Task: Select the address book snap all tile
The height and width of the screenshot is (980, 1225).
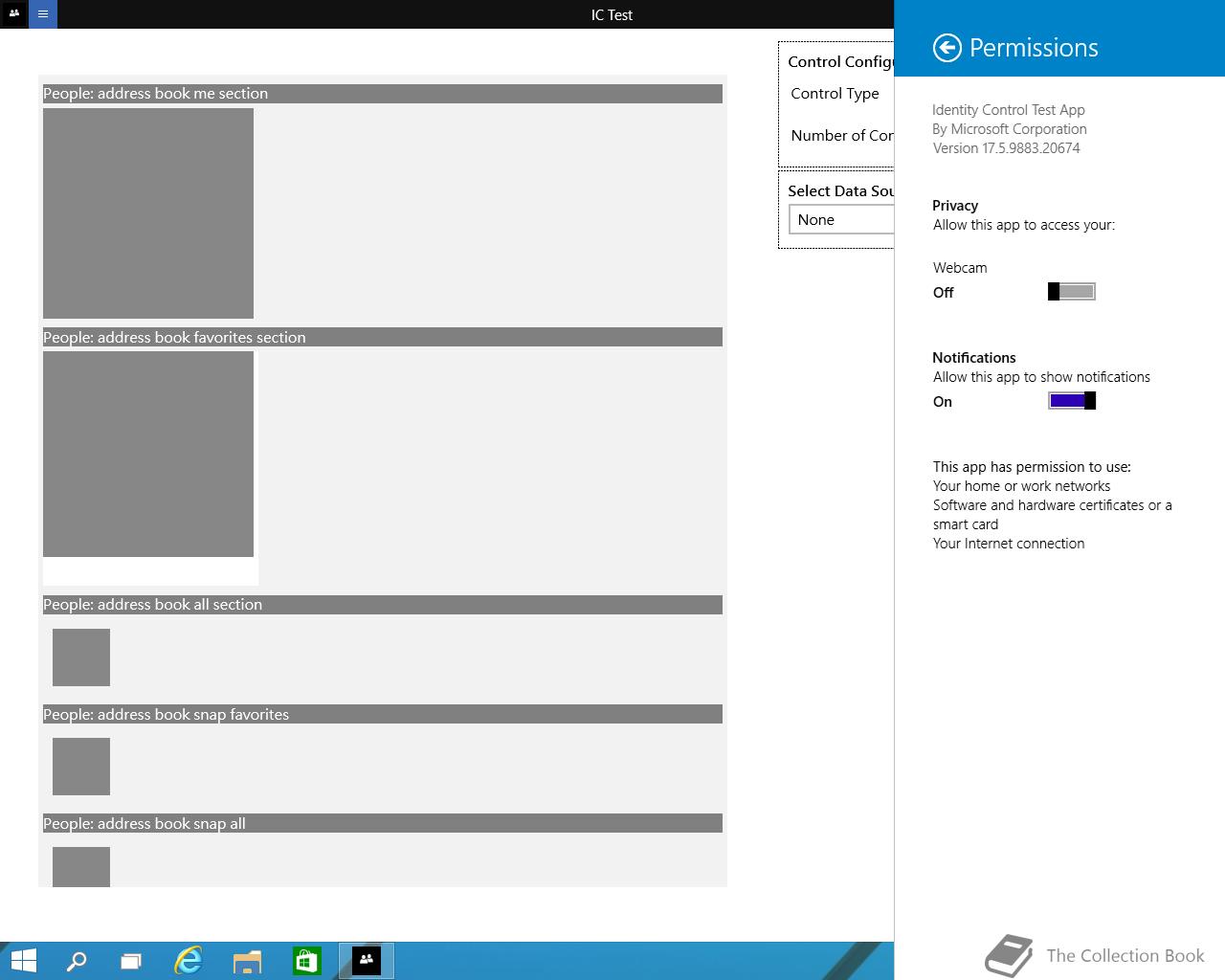Action: click(81, 867)
